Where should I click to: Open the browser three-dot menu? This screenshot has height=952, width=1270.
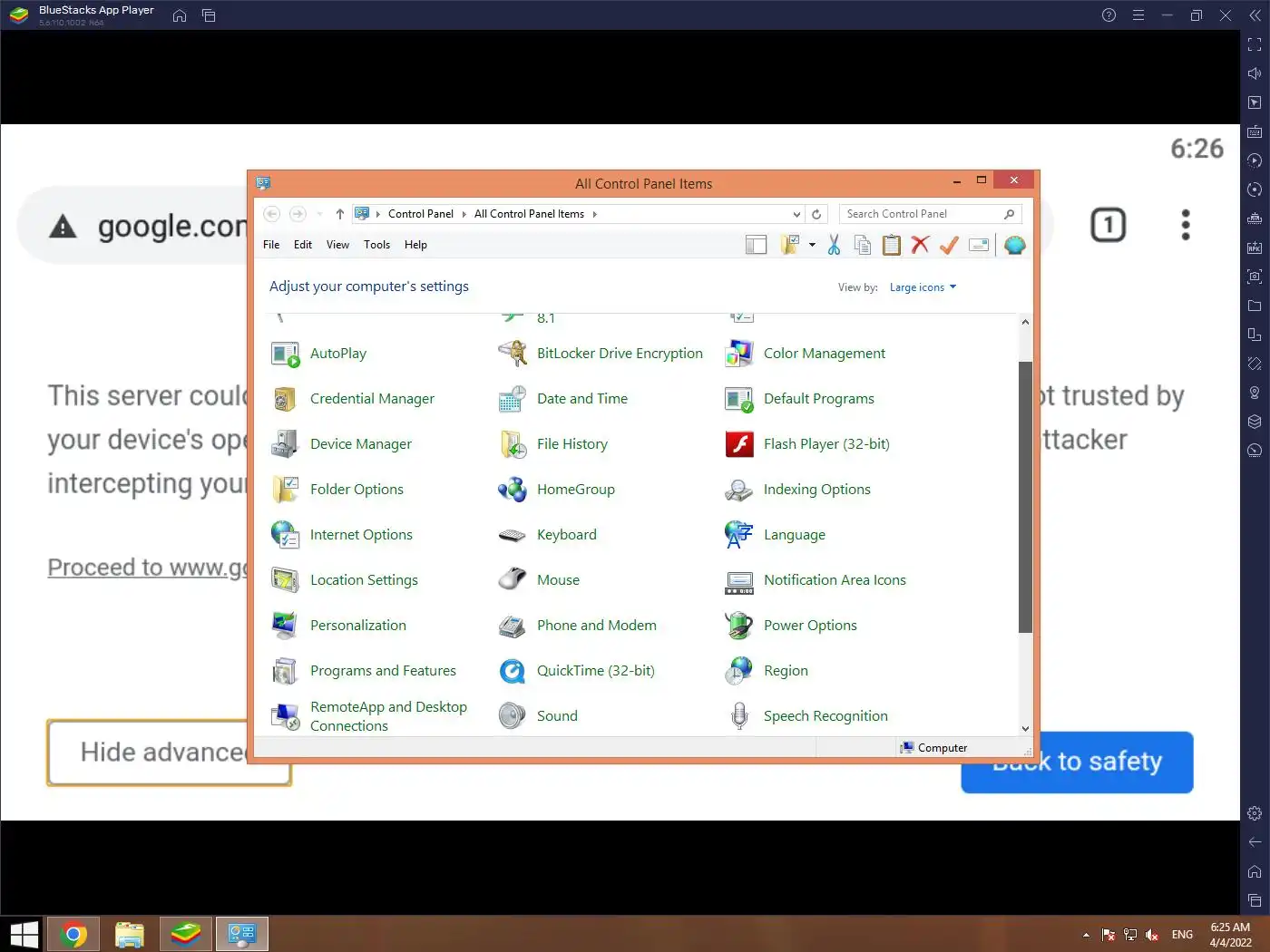click(1185, 225)
